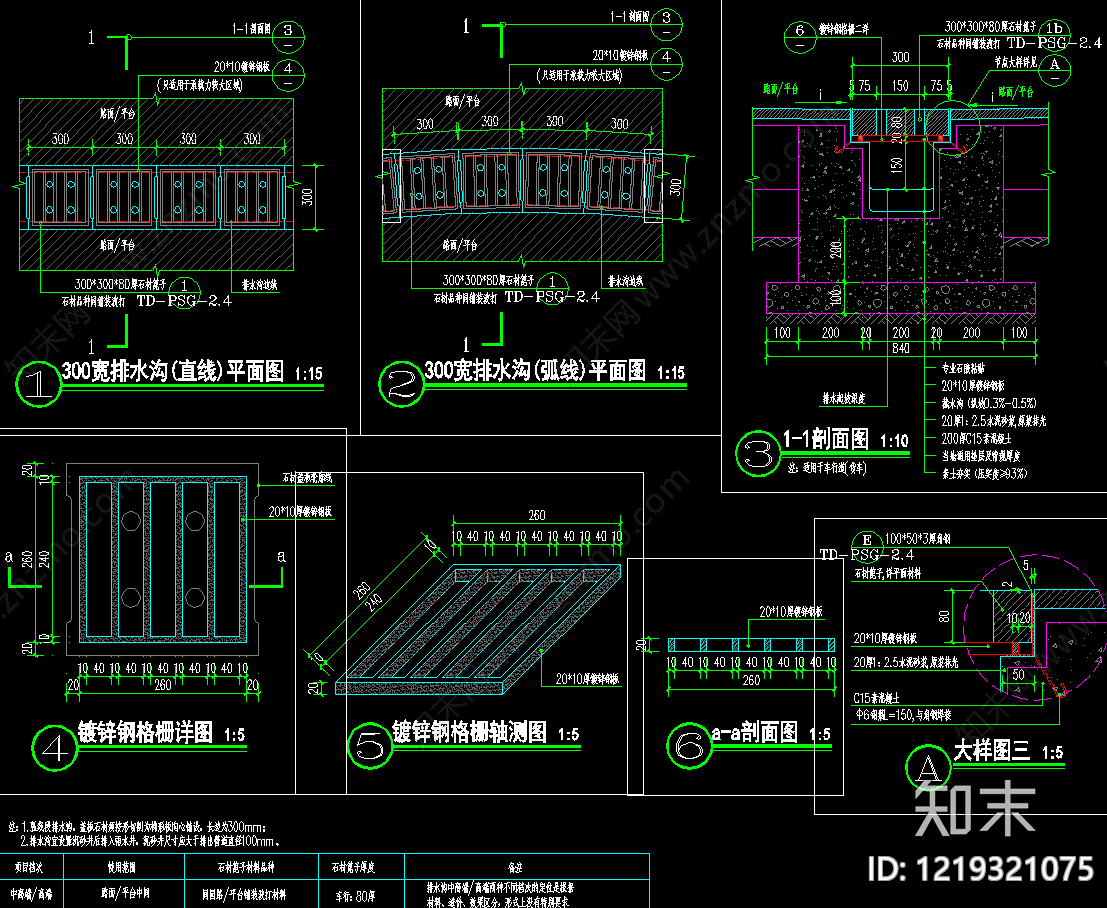
Task: Select the "镀锌钢格栅轴测图" title text
Action: (469, 731)
